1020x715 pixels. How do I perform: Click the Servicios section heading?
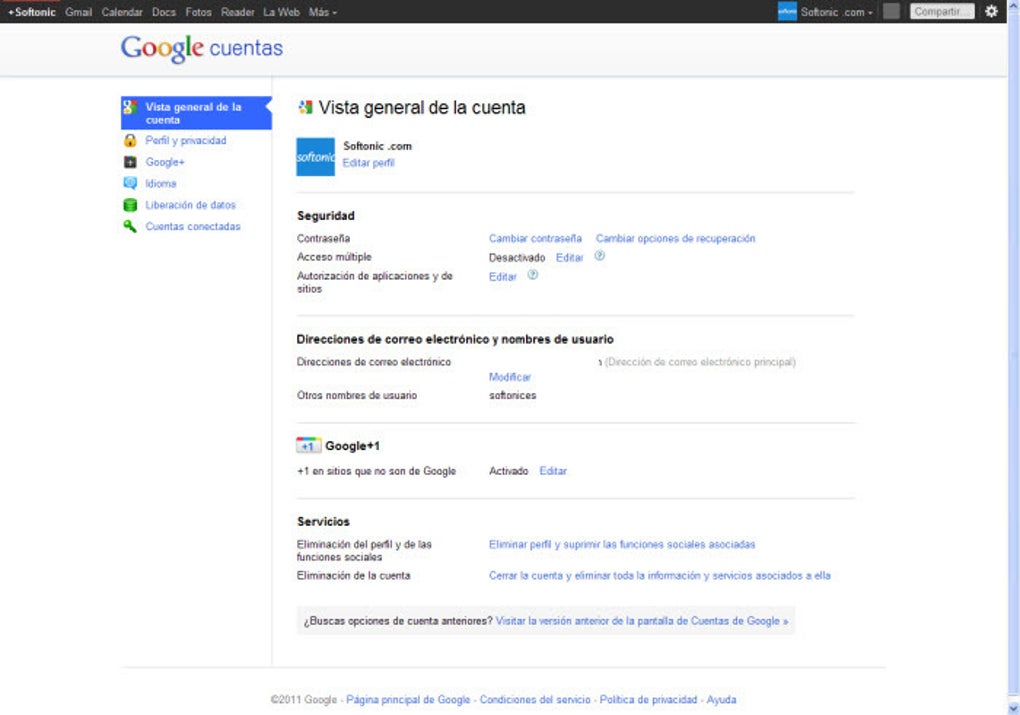pyautogui.click(x=323, y=521)
